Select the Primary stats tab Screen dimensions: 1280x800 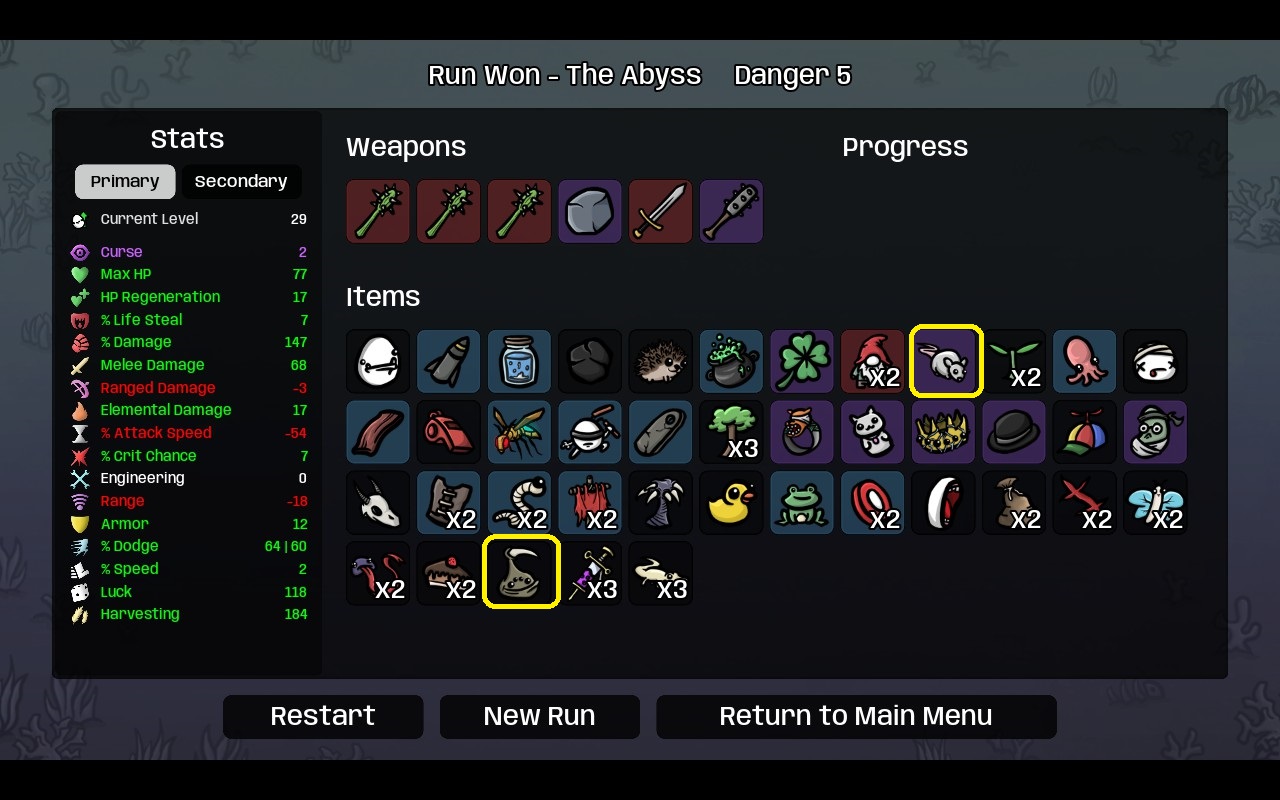point(125,181)
